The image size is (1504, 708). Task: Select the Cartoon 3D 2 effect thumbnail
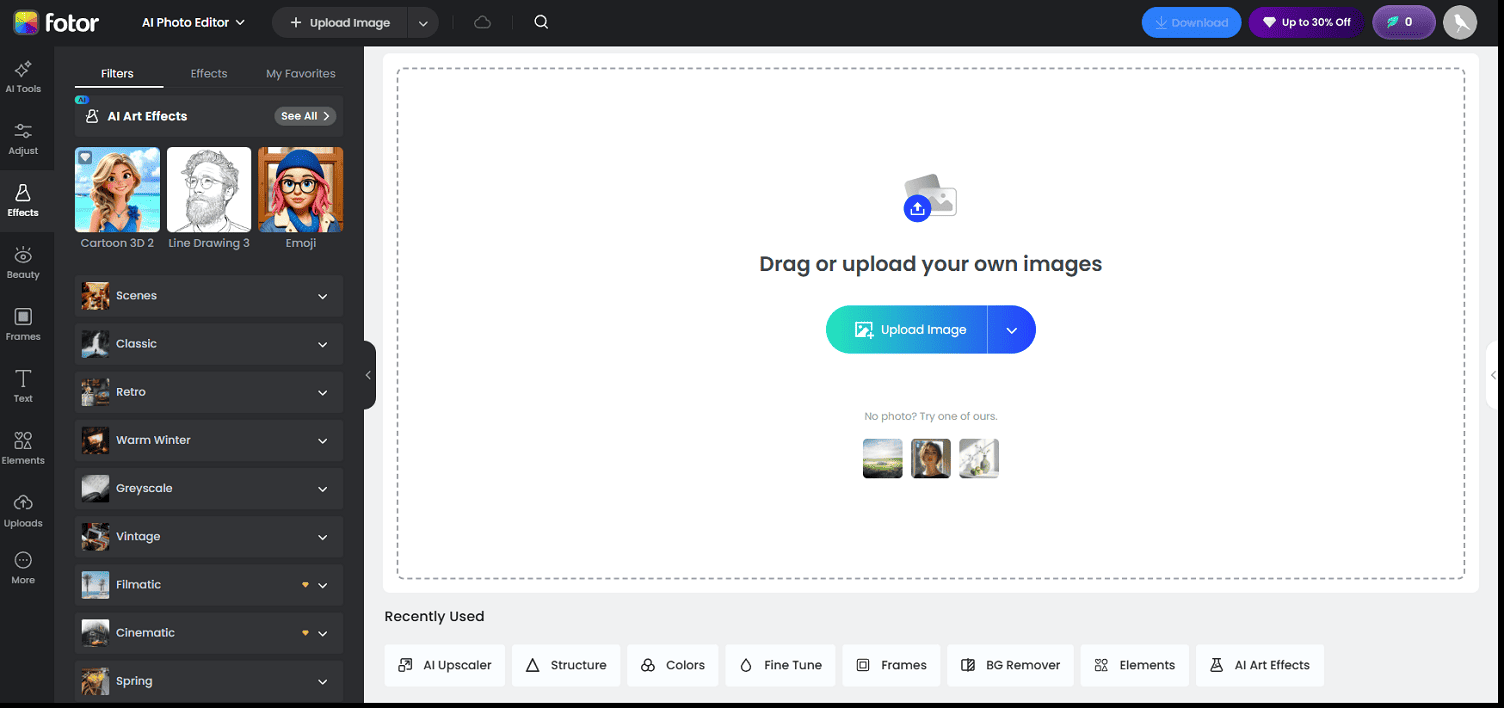click(x=117, y=189)
